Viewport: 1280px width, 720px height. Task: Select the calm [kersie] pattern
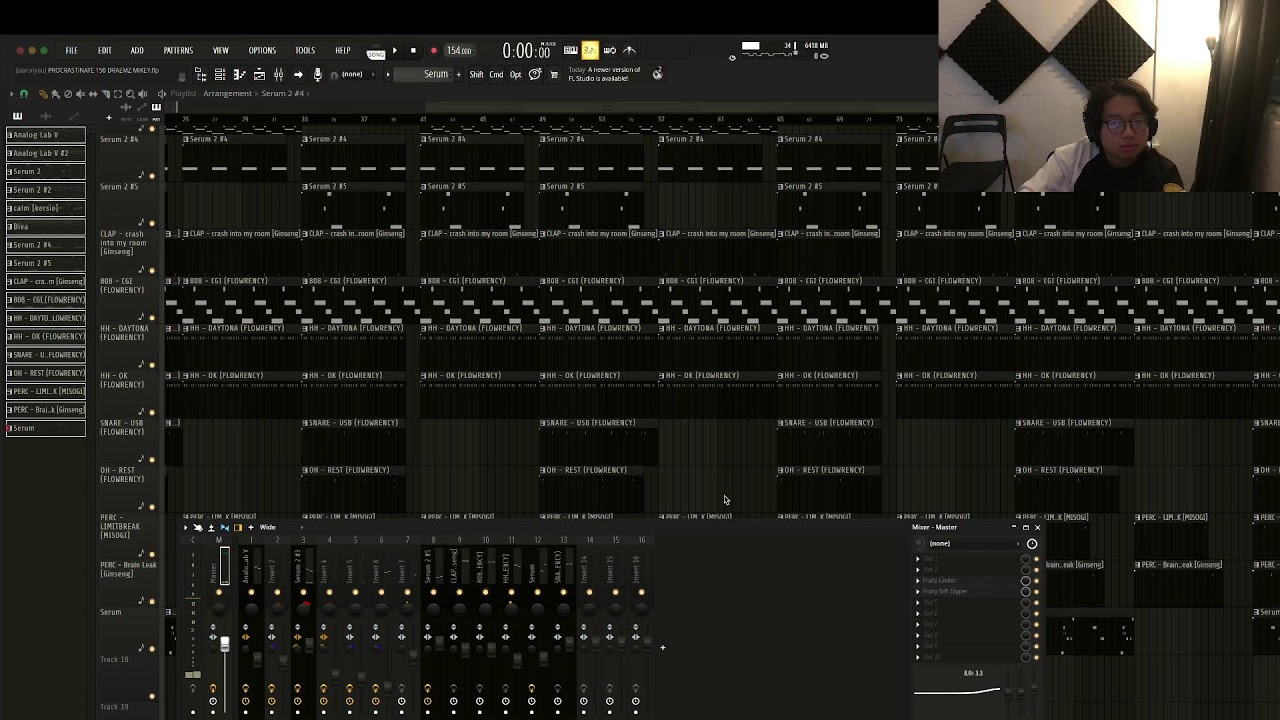pyautogui.click(x=46, y=208)
